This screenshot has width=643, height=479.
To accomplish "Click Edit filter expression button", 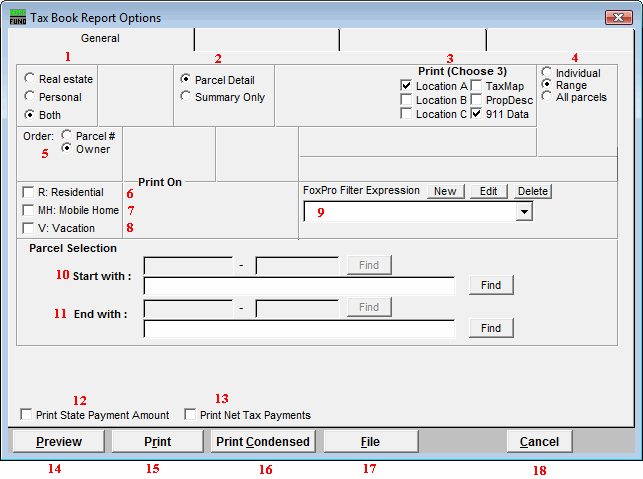I will [489, 191].
